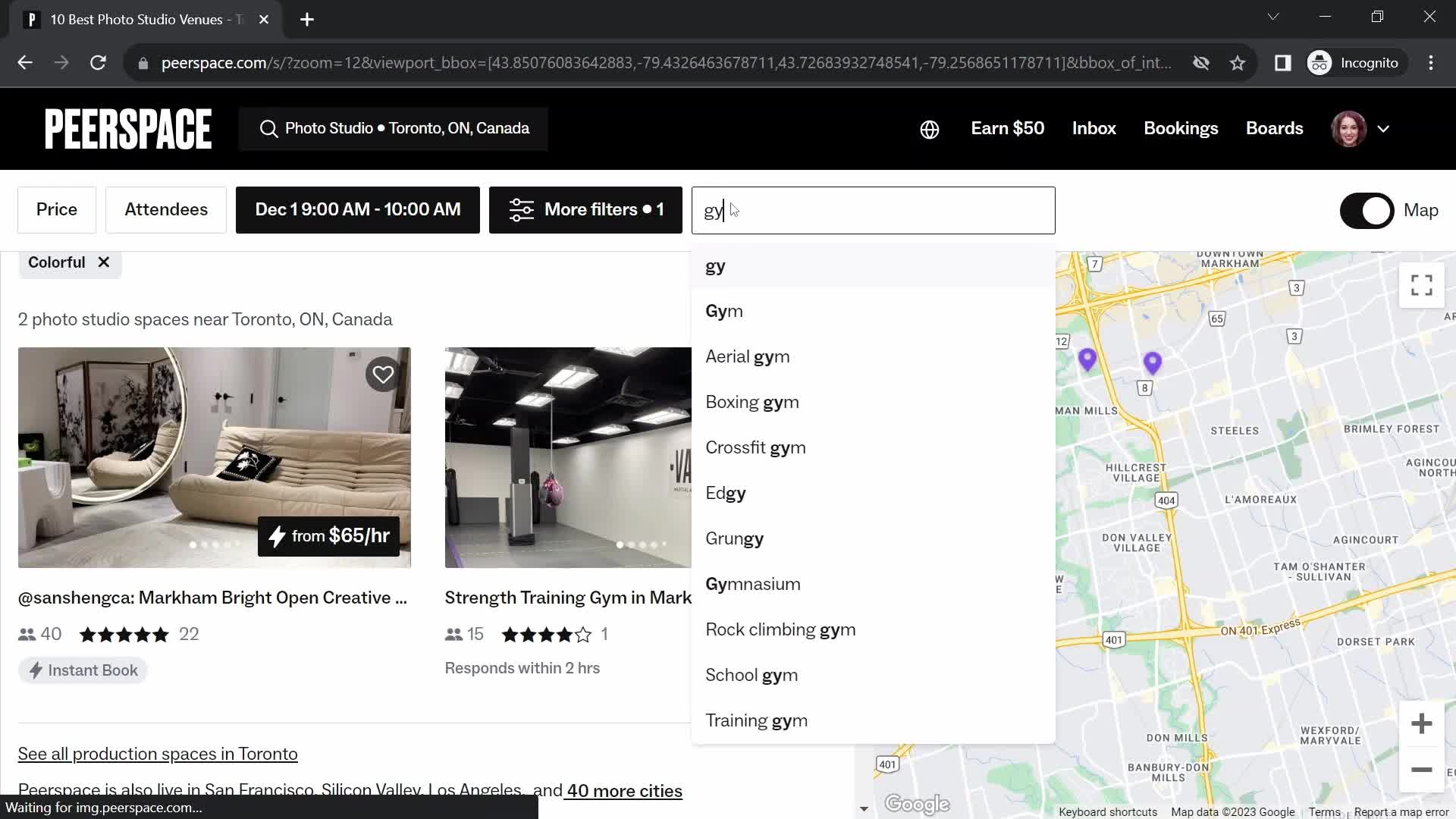
Task: Zoom in on the map
Action: [1422, 723]
